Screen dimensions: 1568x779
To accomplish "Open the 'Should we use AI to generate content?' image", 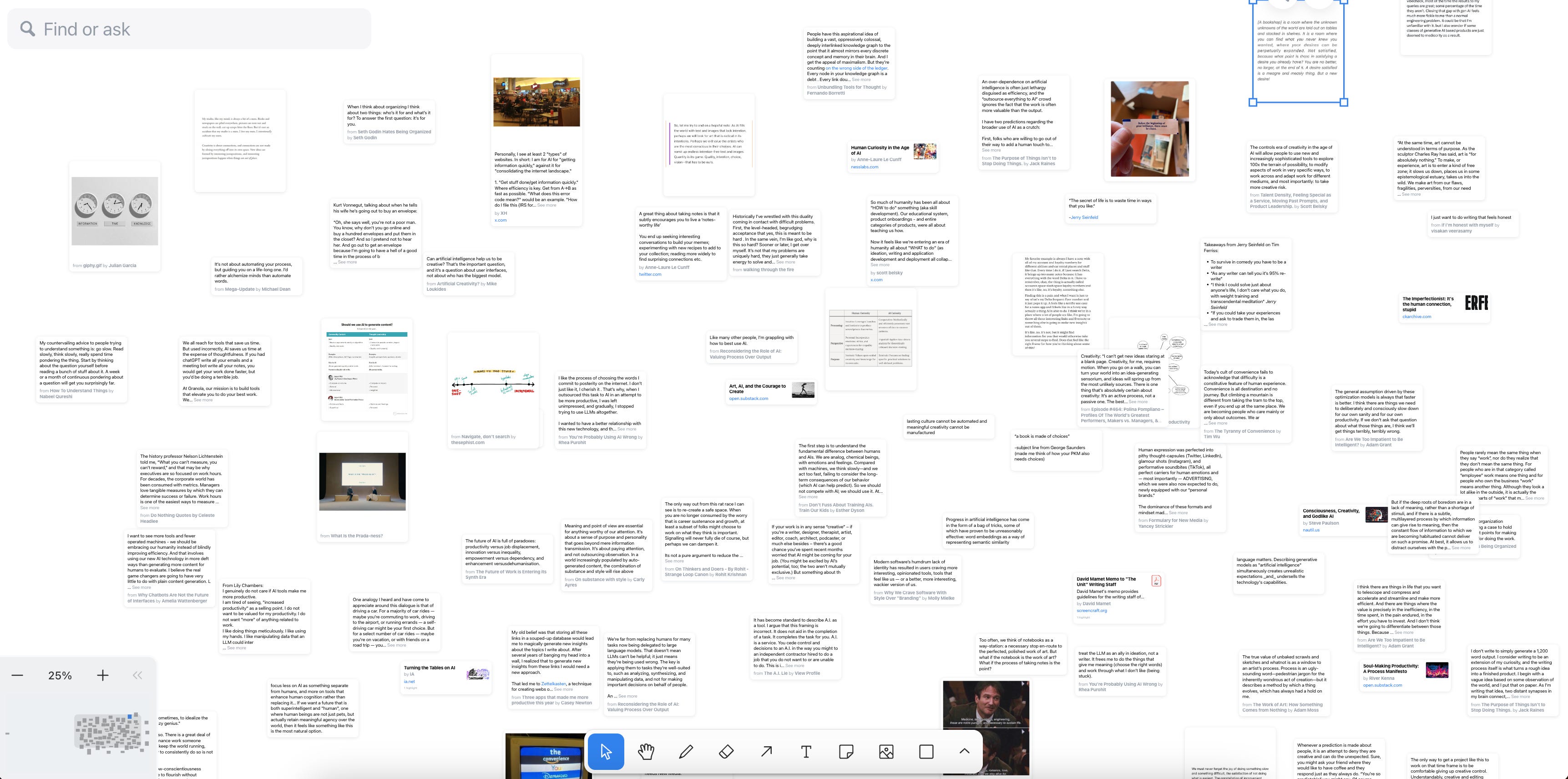I will tap(367, 369).
